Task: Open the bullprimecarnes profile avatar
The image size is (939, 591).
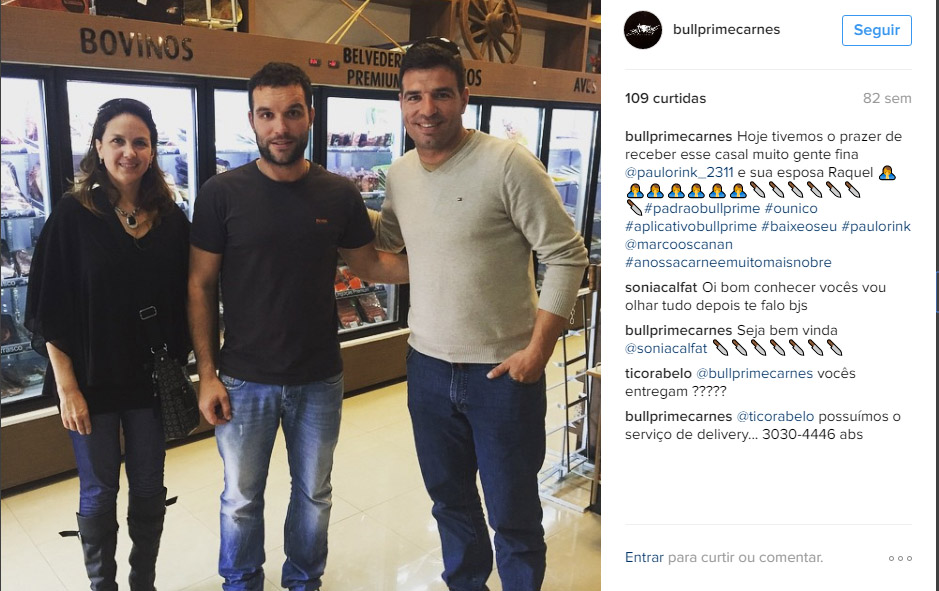Action: 643,30
